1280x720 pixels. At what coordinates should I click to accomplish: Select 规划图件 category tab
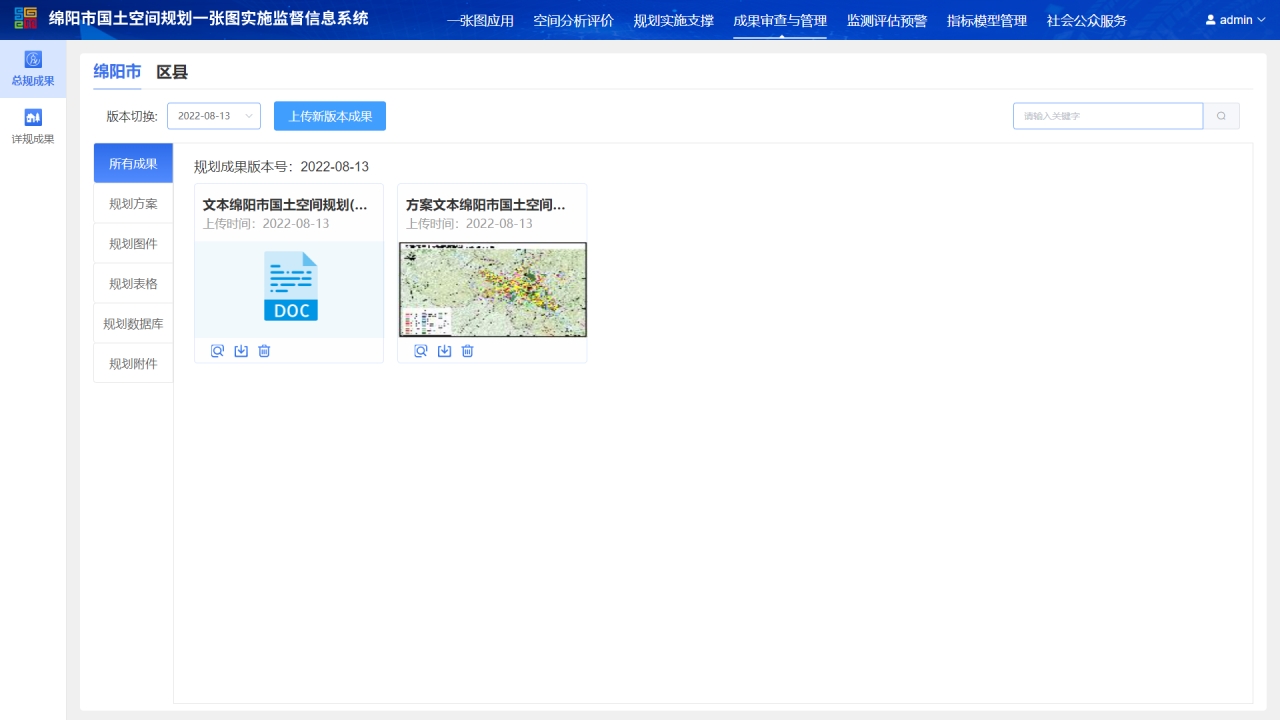133,243
